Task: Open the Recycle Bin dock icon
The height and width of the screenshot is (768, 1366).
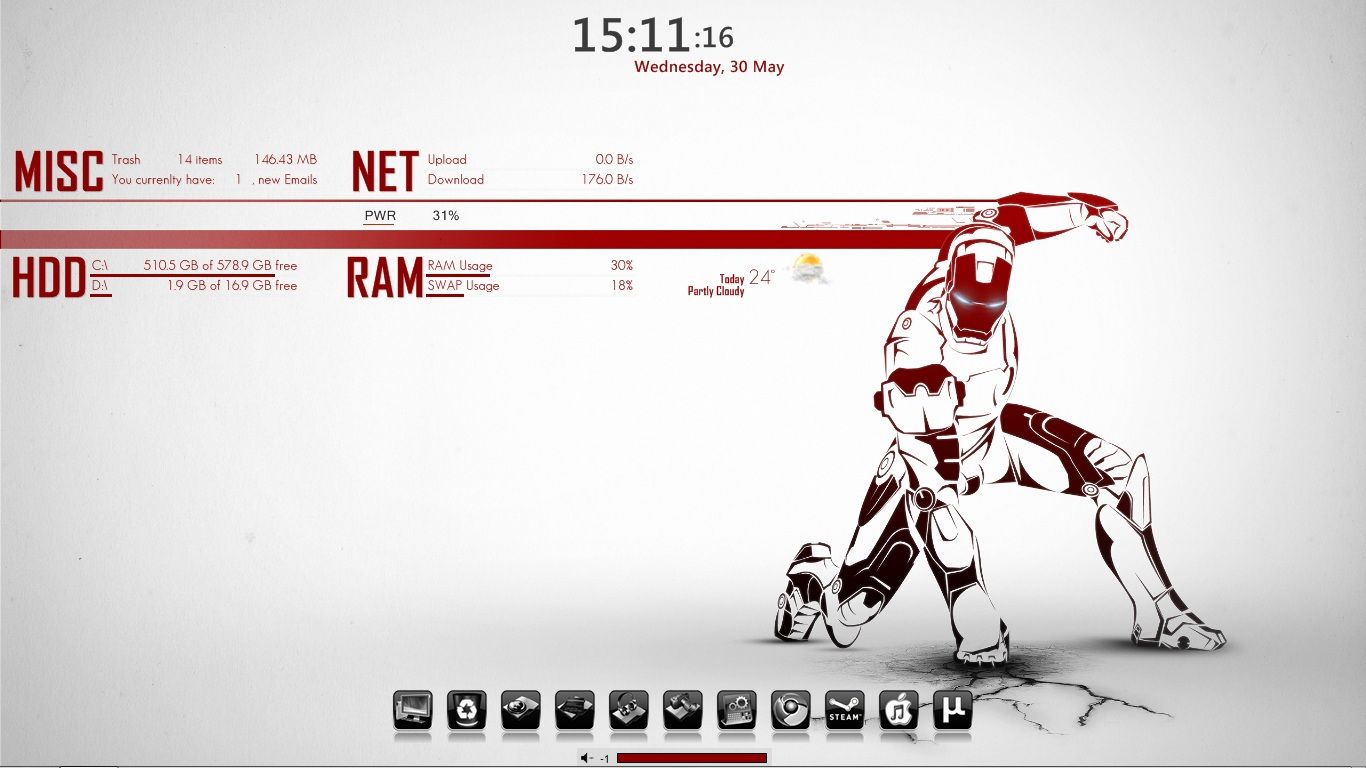Action: (467, 712)
